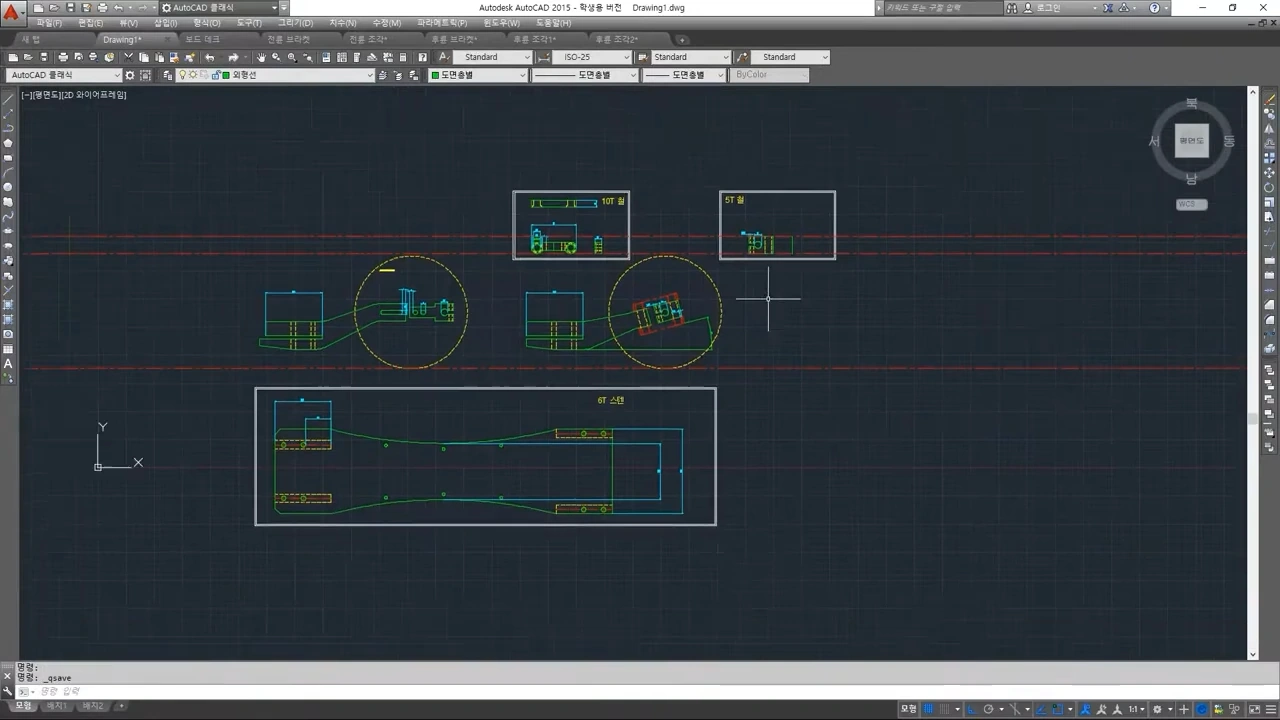The width and height of the screenshot is (1280, 720).
Task: Switch to the 보드 데크 drawing tab
Action: pos(203,40)
